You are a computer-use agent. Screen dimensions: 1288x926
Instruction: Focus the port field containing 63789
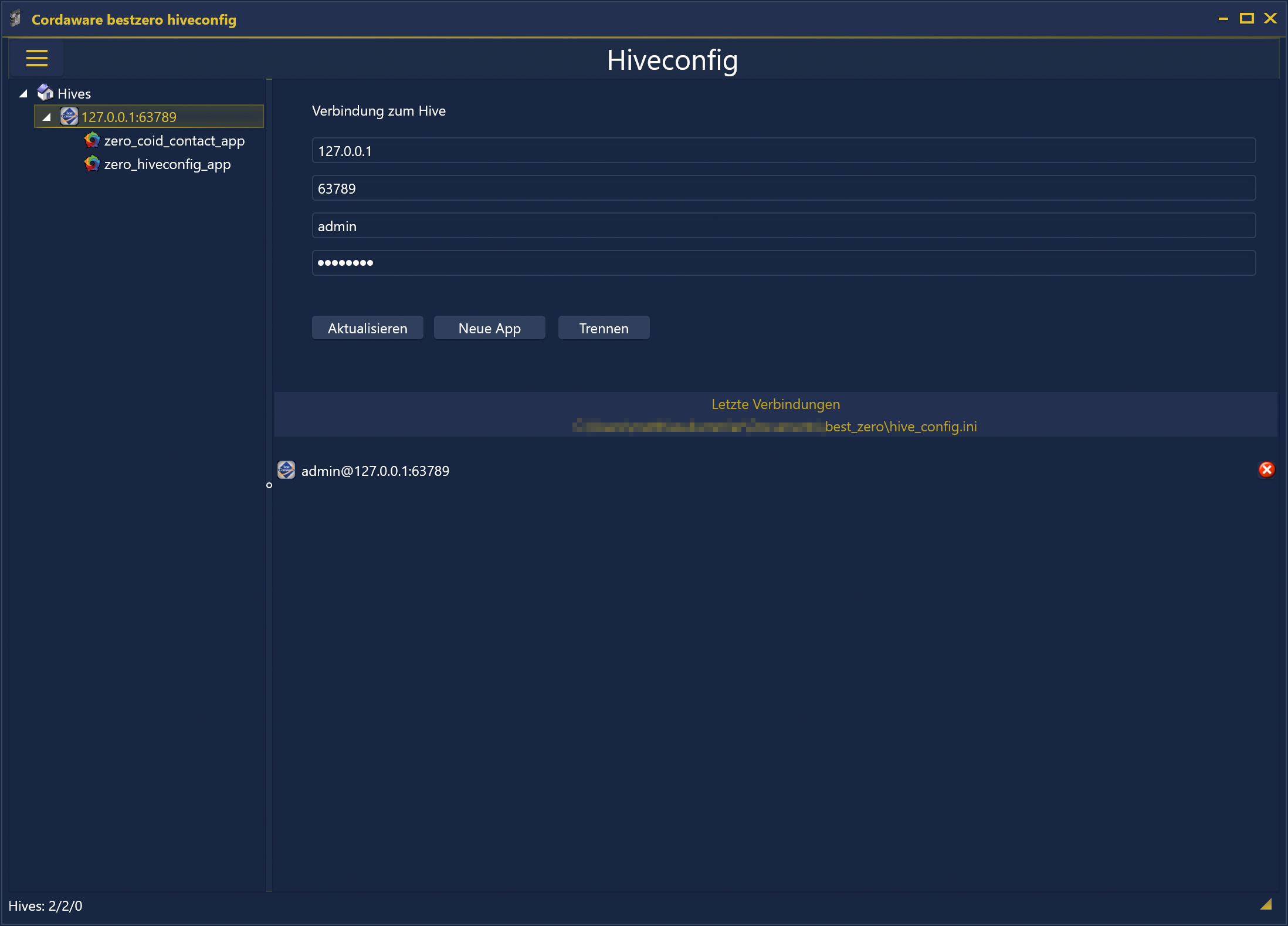tap(784, 188)
